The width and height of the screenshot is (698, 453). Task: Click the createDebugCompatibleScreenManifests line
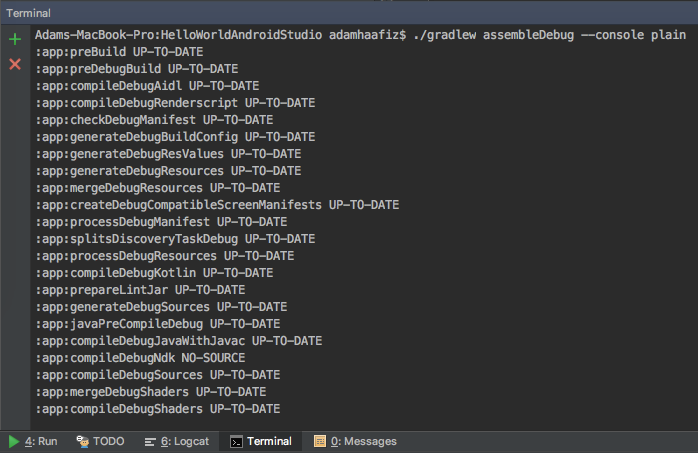(x=217, y=205)
